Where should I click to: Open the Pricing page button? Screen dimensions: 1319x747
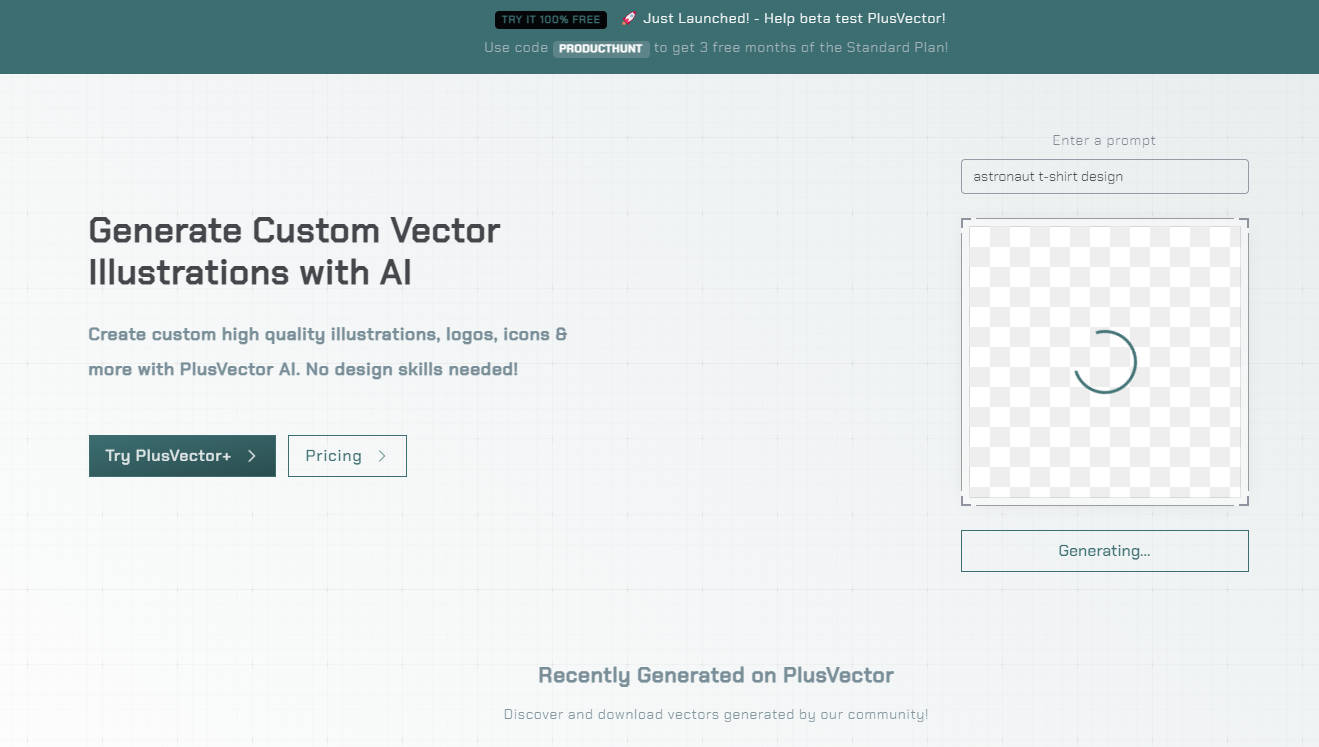(x=347, y=456)
